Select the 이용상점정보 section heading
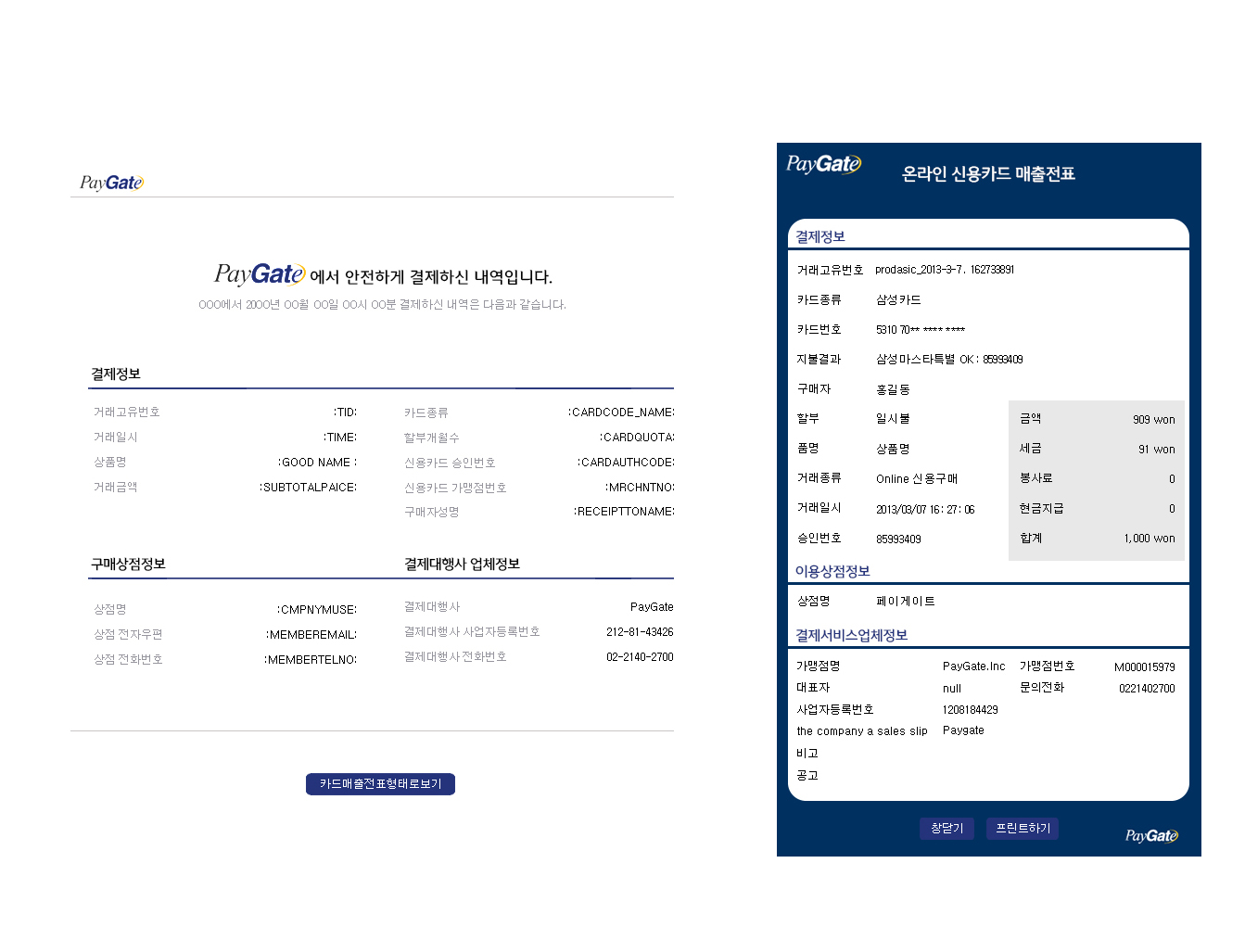This screenshot has width=1245, height=952. [x=832, y=571]
